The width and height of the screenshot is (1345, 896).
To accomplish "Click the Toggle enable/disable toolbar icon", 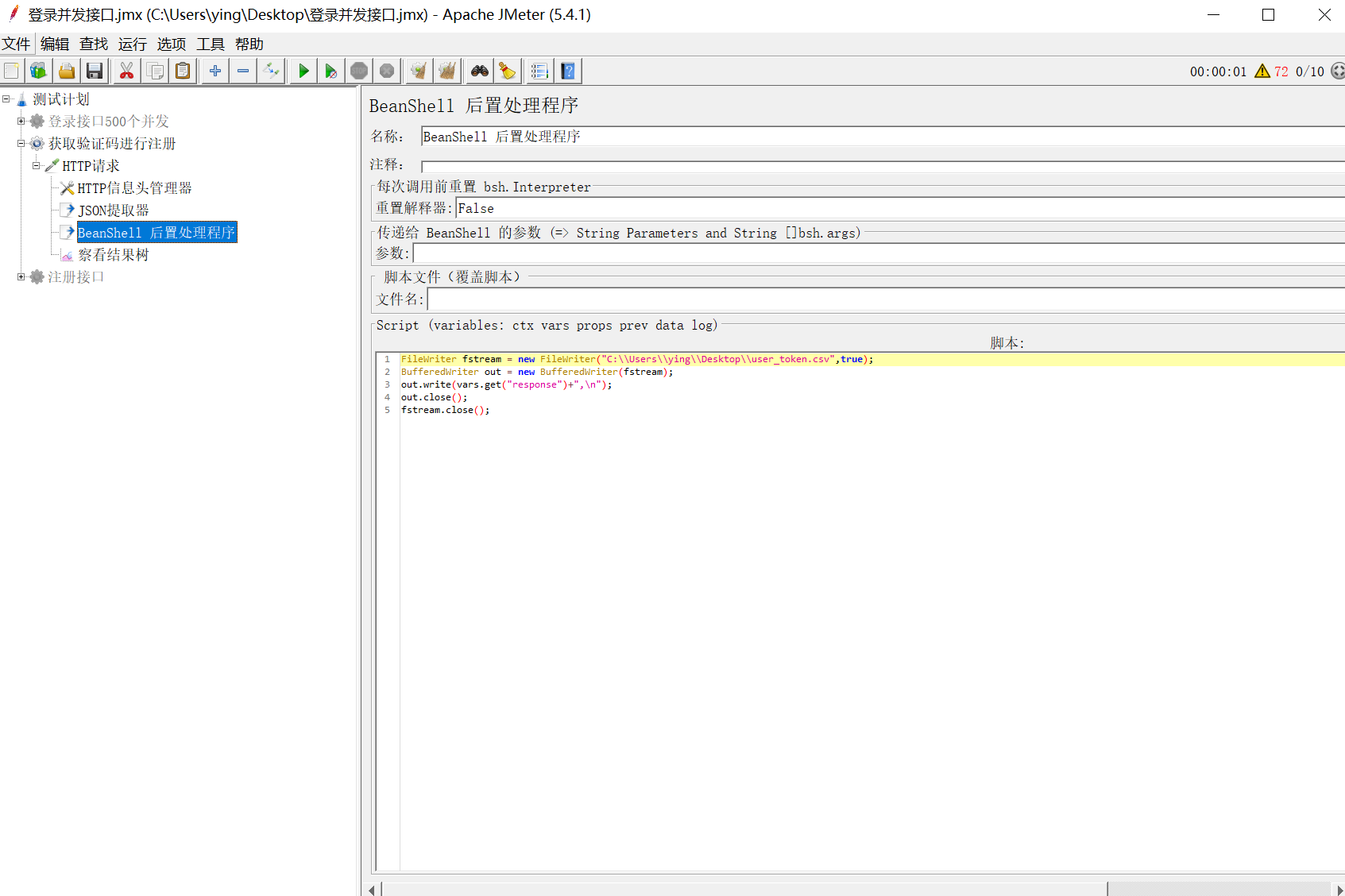I will [271, 71].
